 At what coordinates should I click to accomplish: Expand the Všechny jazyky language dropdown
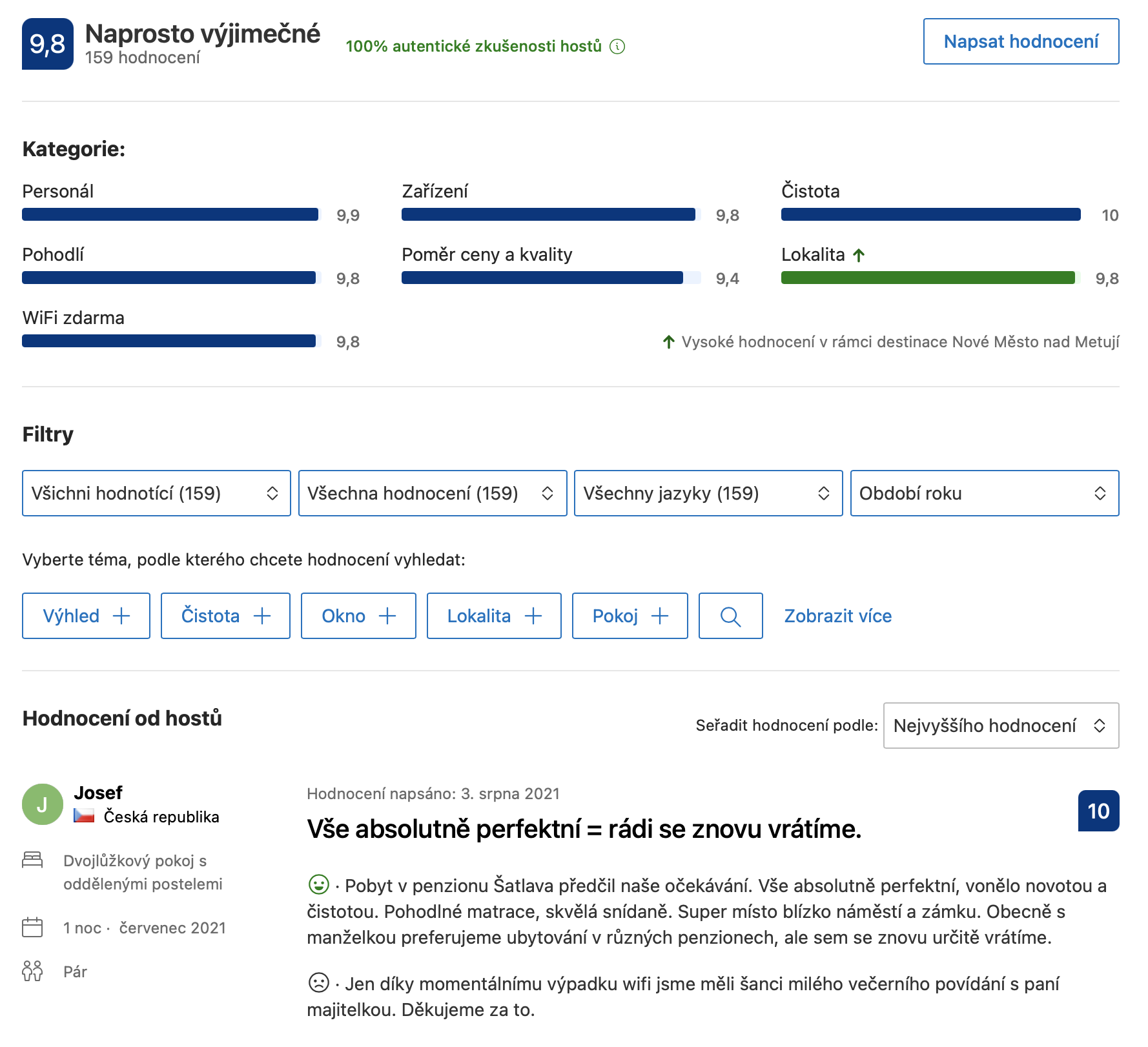(708, 494)
